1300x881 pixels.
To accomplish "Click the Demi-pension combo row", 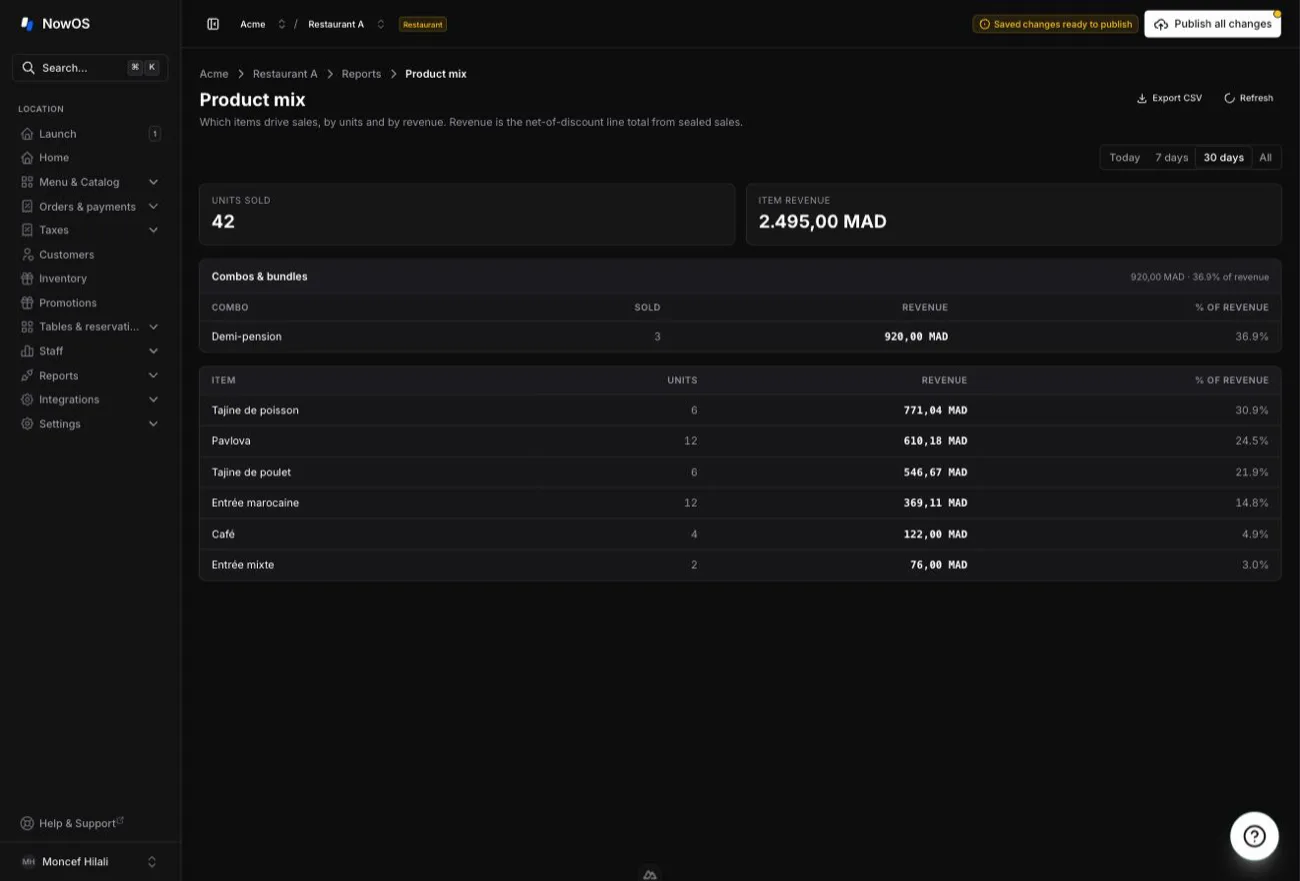I will pyautogui.click(x=740, y=337).
